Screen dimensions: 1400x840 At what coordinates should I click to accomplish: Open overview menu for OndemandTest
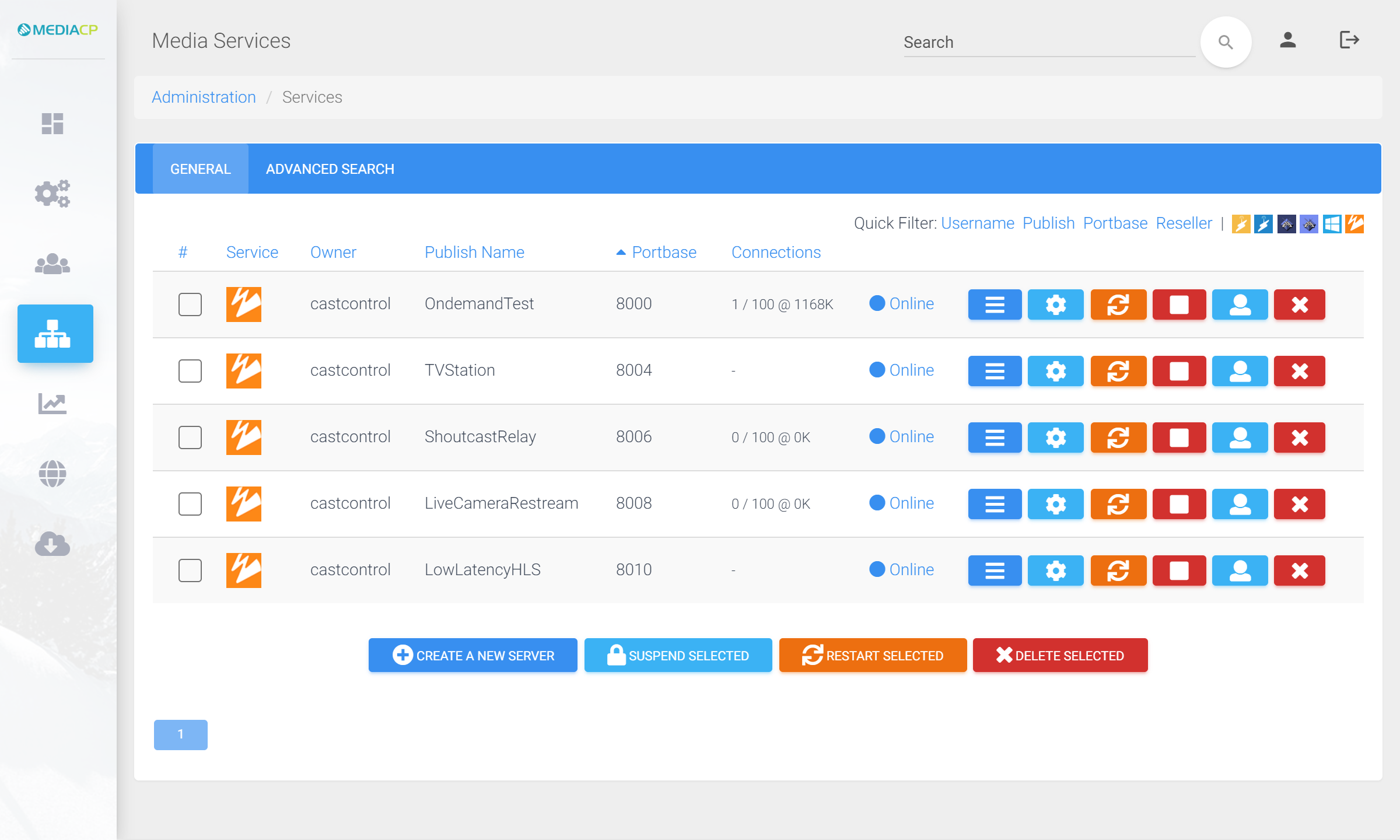(995, 304)
